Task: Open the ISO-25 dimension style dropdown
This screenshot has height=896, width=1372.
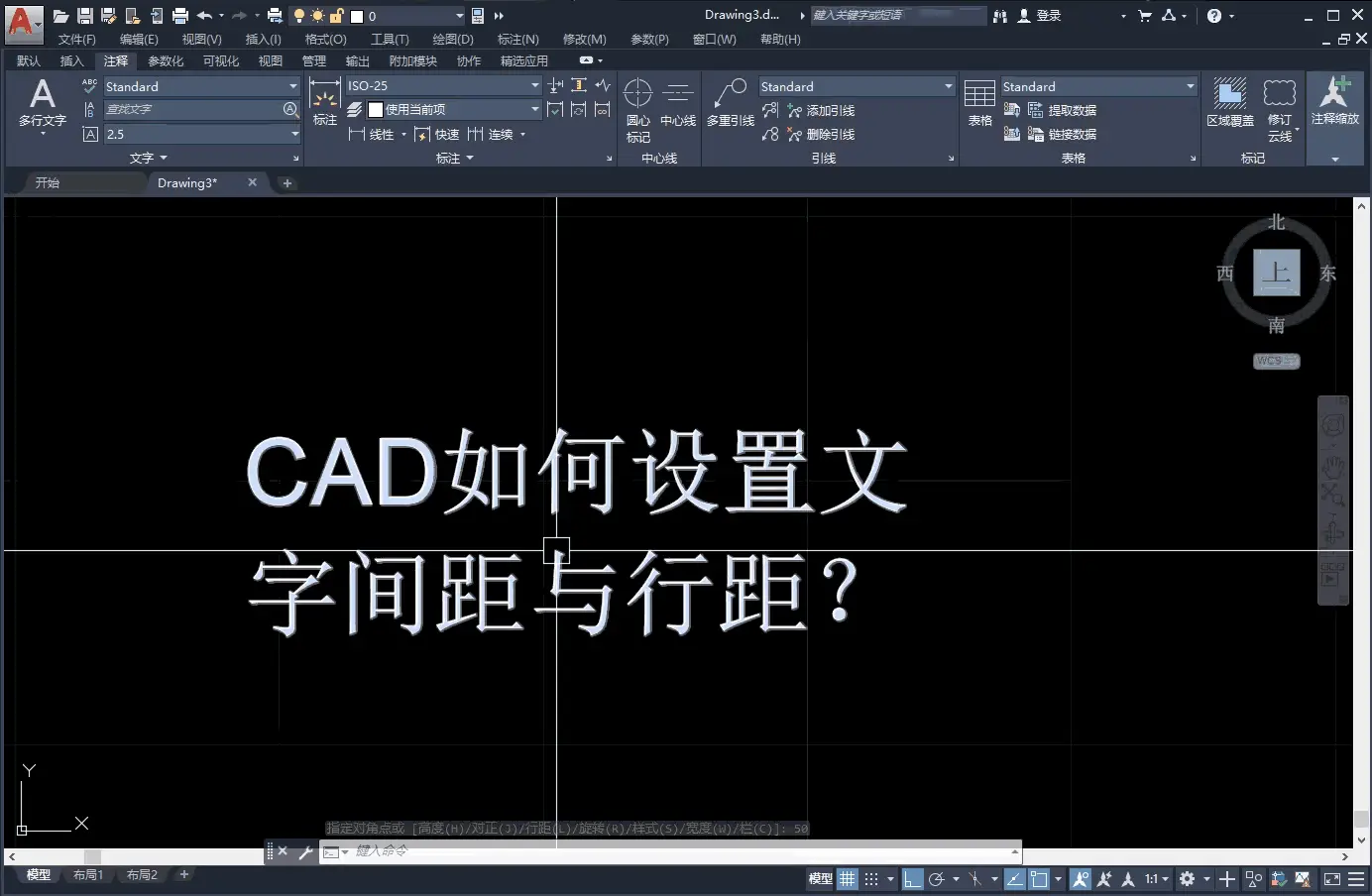Action: pos(534,85)
